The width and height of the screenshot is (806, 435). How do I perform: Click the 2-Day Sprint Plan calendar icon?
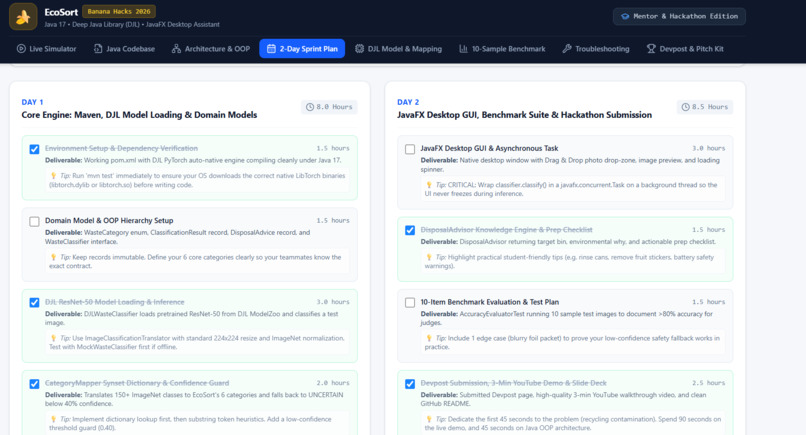pos(271,49)
